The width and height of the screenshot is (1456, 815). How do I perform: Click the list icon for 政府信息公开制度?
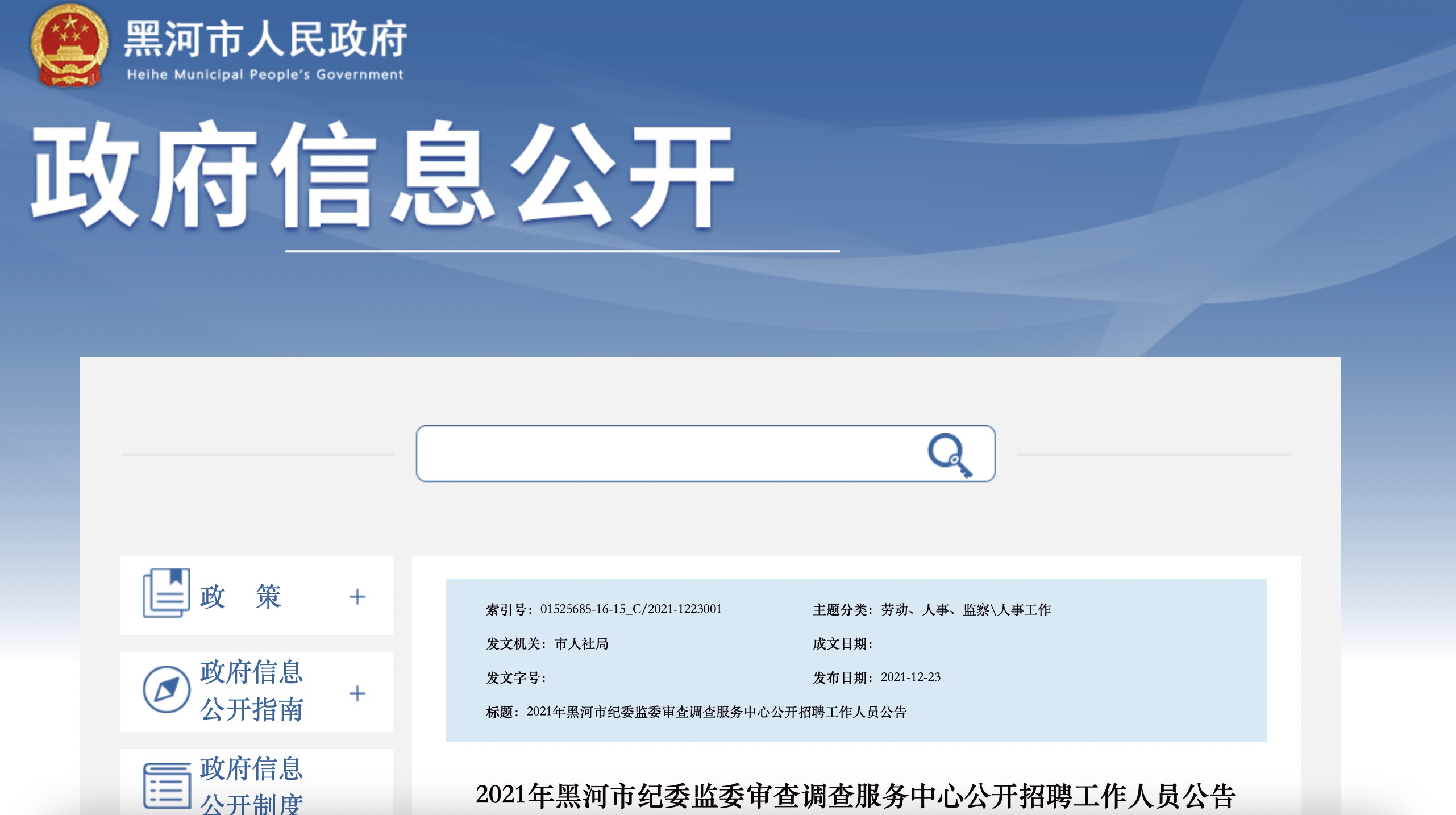tap(166, 786)
